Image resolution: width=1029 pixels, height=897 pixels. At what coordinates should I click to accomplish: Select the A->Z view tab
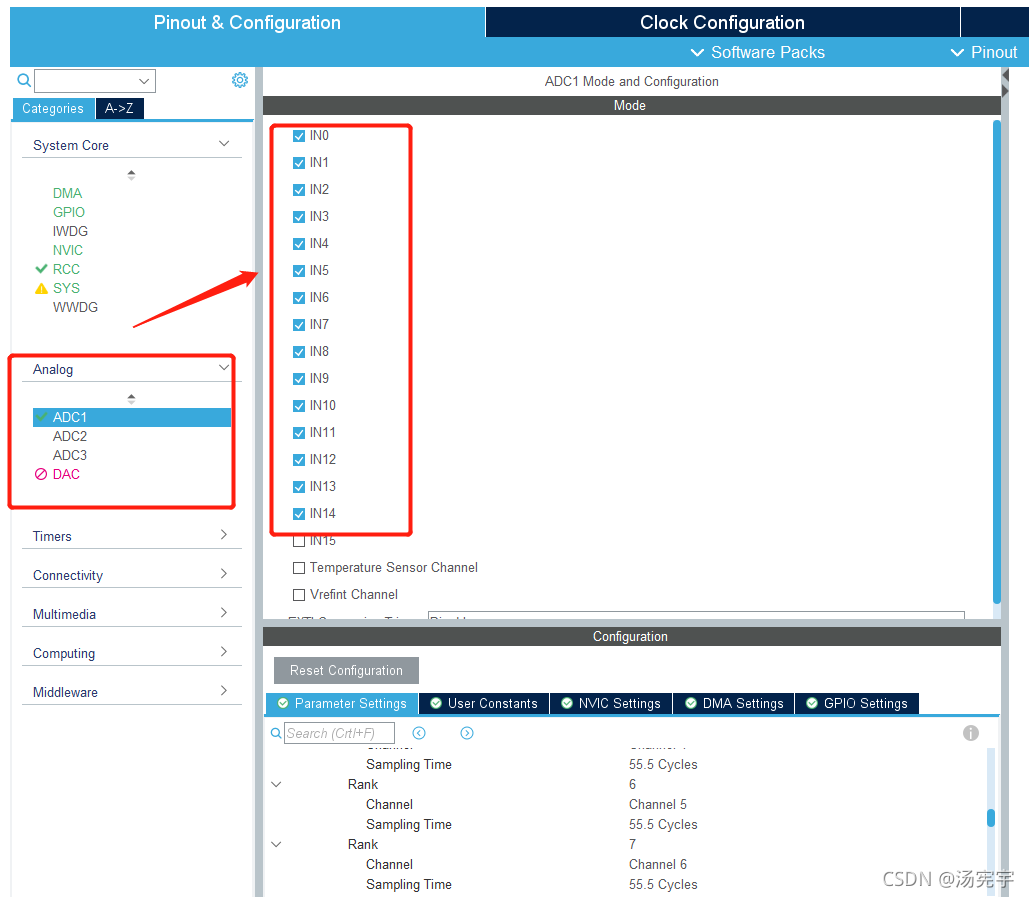(x=119, y=108)
